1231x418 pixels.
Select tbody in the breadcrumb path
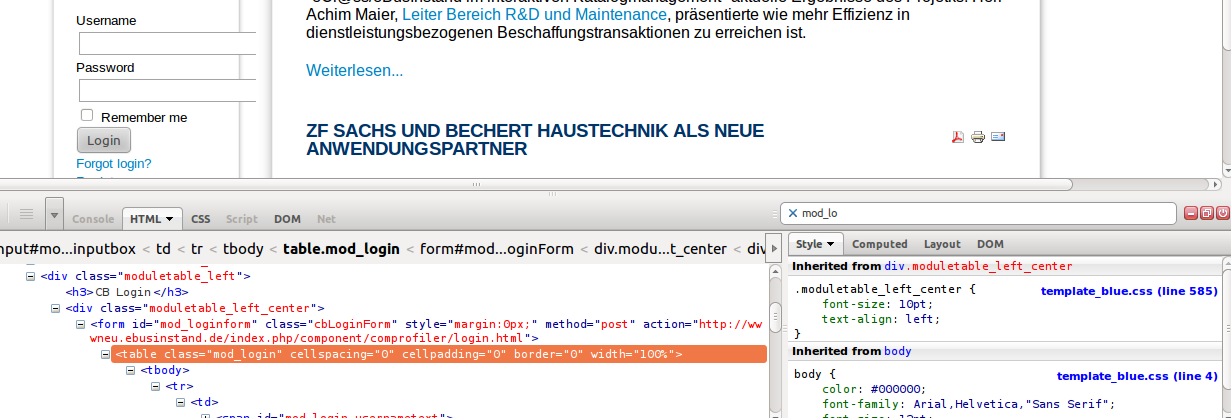pyautogui.click(x=242, y=249)
